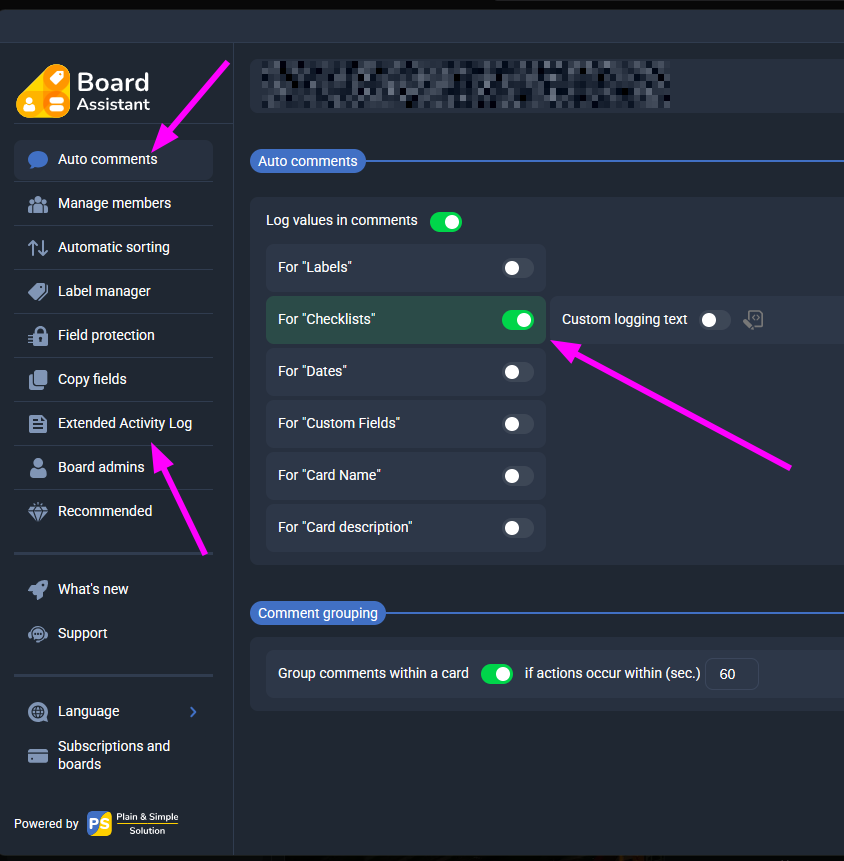Turn off the For "Checklists" toggle

tap(518, 320)
